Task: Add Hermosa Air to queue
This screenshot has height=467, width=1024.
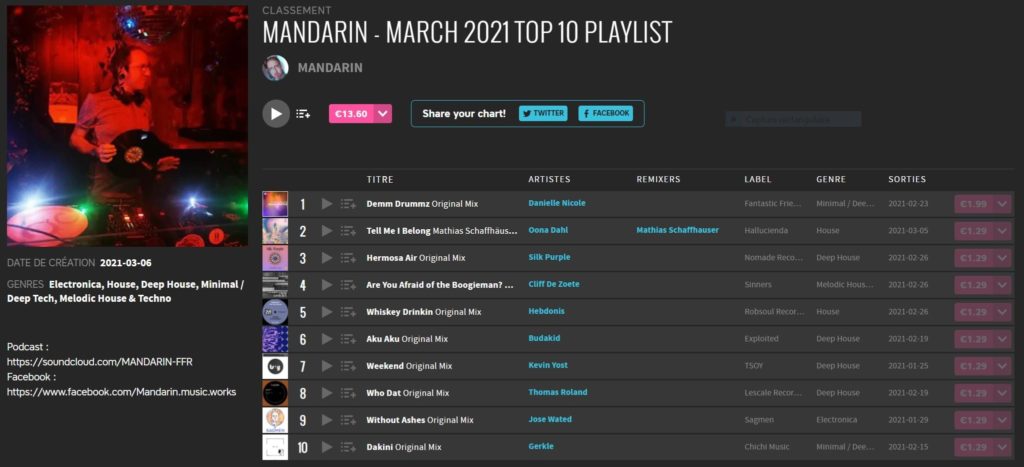Action: coord(348,258)
